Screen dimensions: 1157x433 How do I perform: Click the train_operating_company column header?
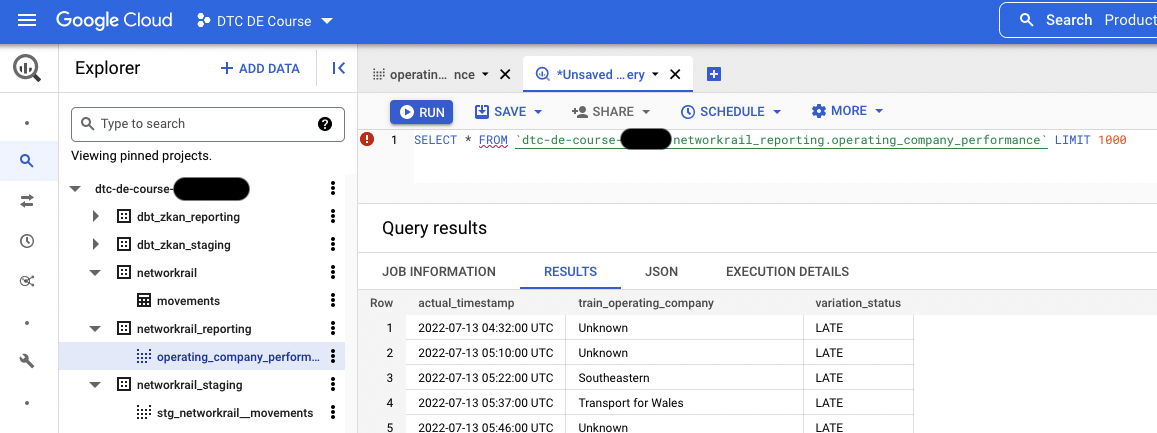[x=646, y=303]
